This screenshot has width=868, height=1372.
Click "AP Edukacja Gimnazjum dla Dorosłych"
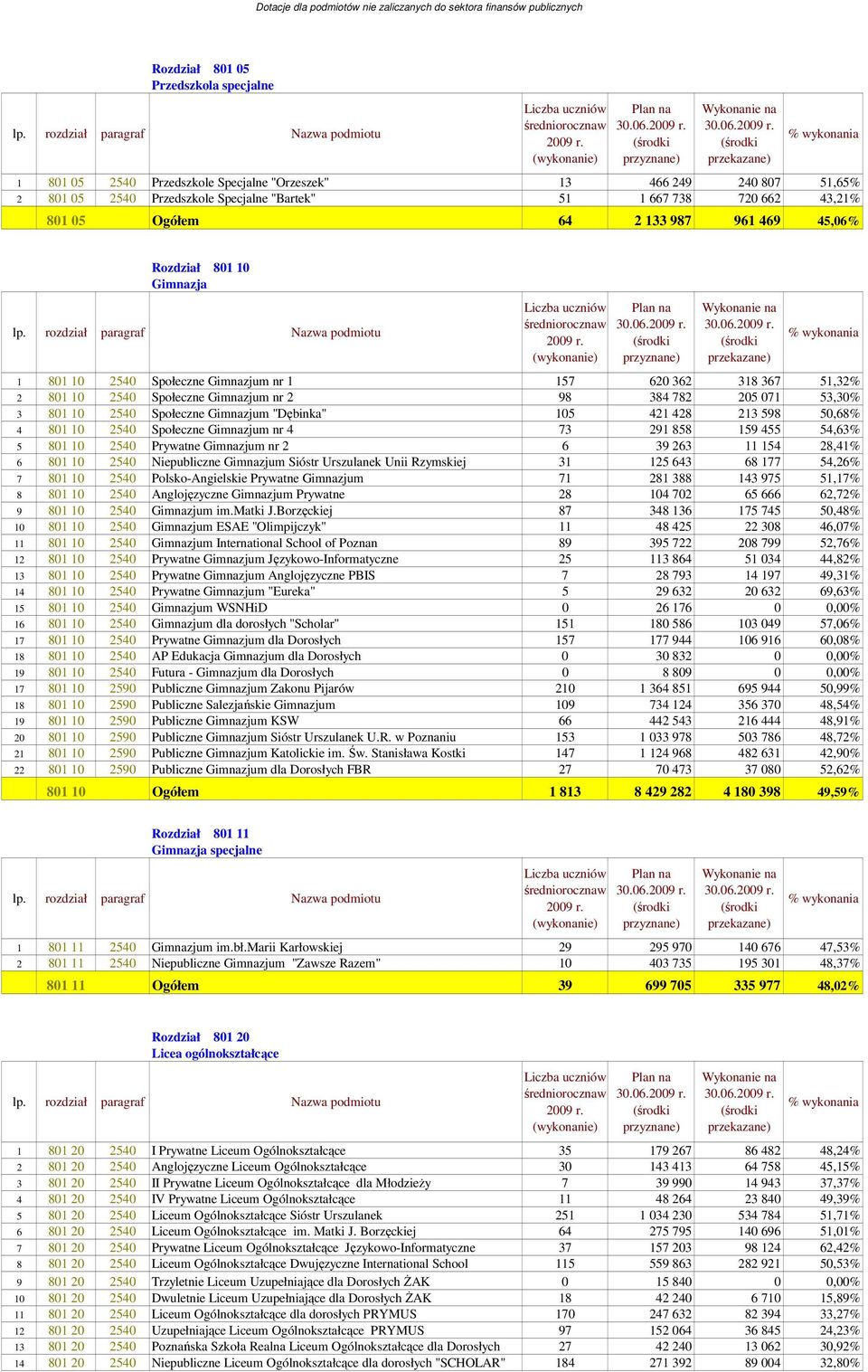[257, 658]
